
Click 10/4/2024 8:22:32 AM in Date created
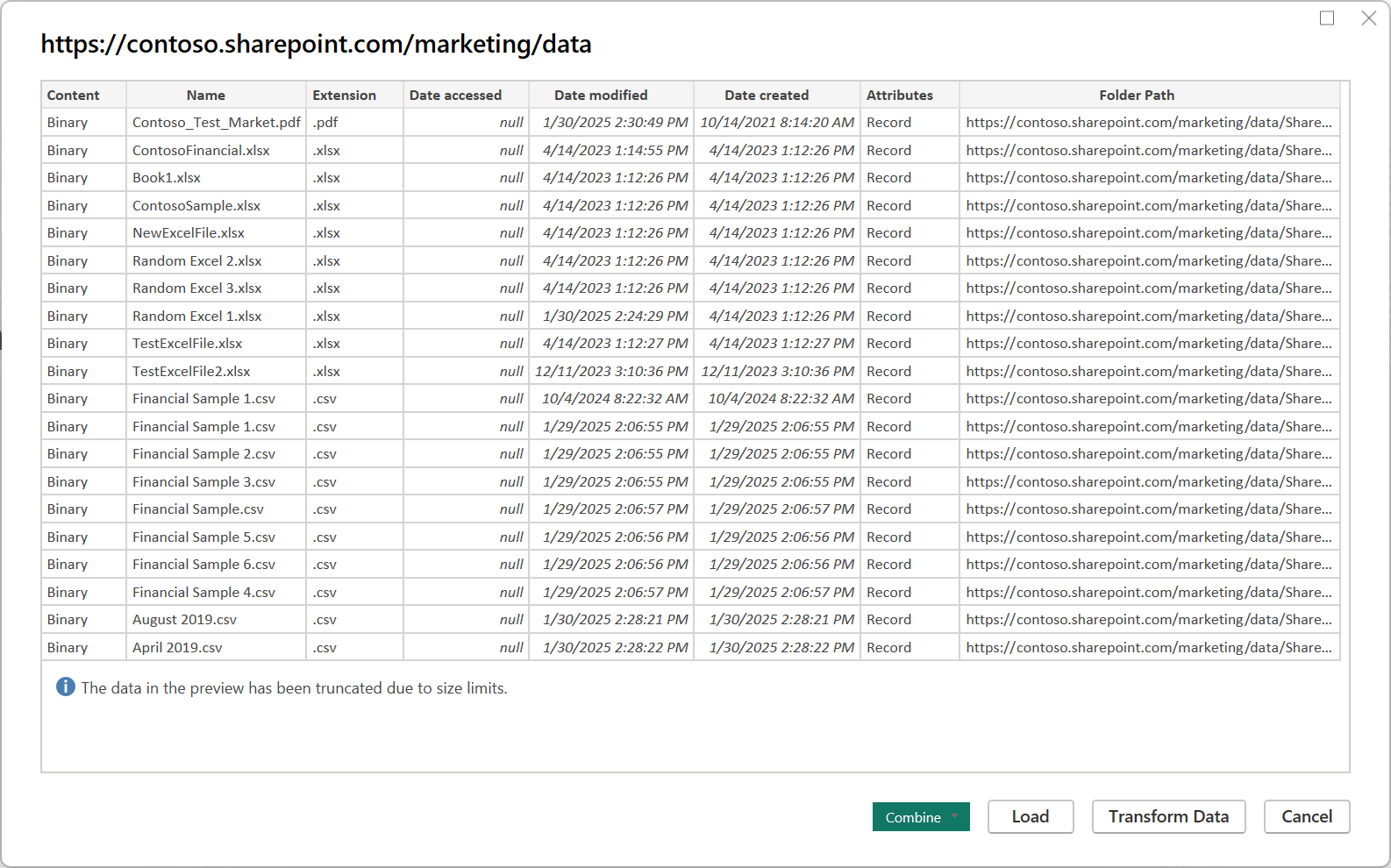777,398
